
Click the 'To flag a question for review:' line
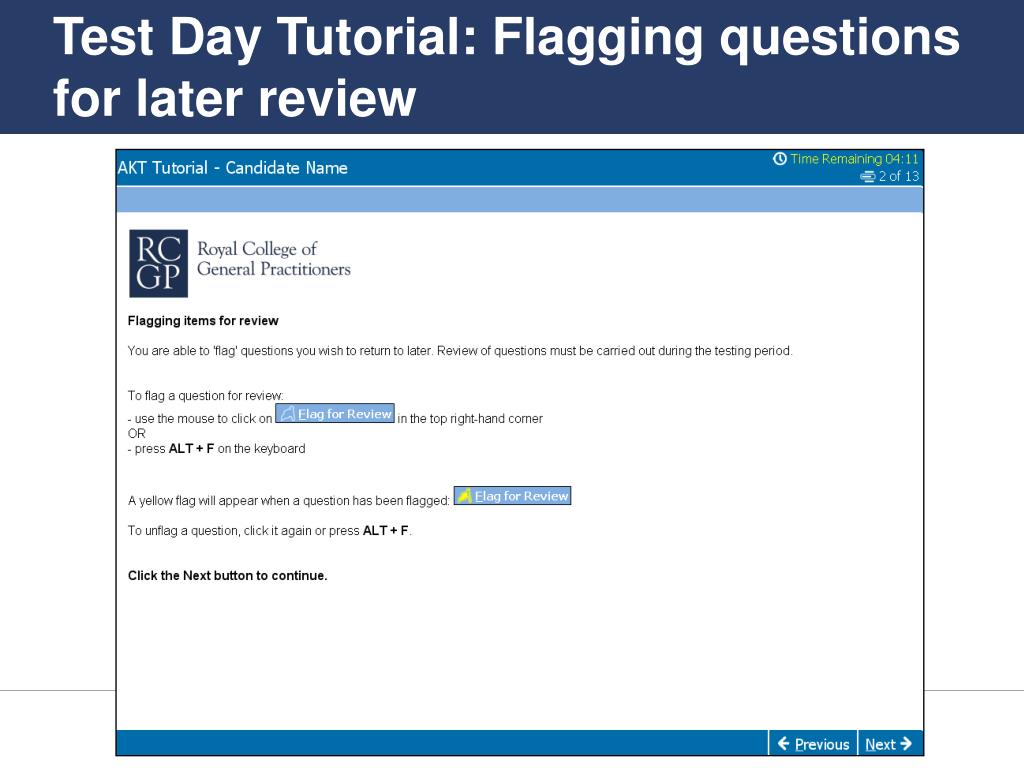tap(206, 396)
